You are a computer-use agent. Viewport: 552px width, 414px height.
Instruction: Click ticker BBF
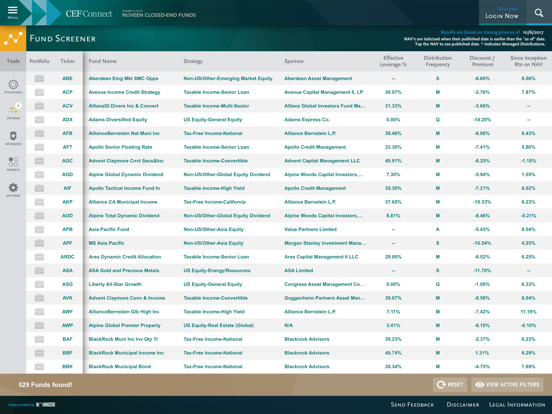(x=67, y=353)
